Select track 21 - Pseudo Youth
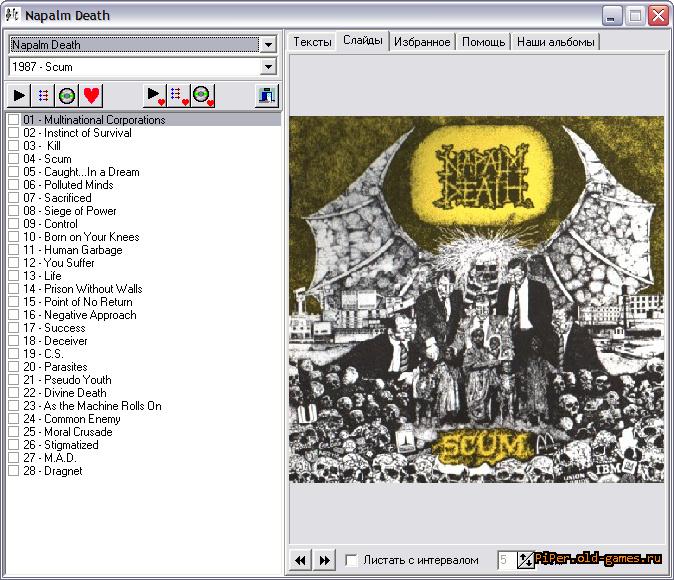674x580 pixels. coord(67,380)
